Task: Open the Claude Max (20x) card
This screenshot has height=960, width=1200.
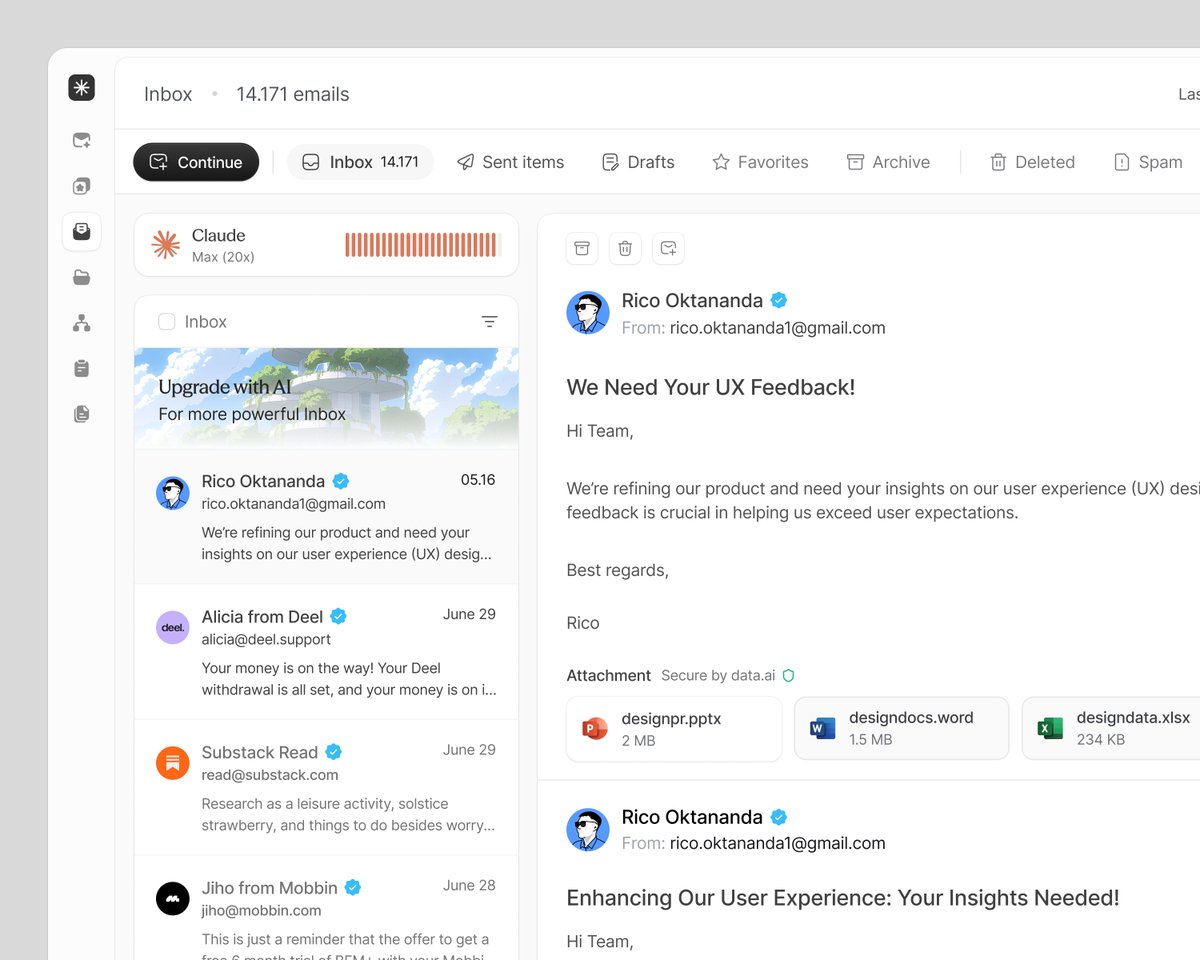Action: point(327,245)
